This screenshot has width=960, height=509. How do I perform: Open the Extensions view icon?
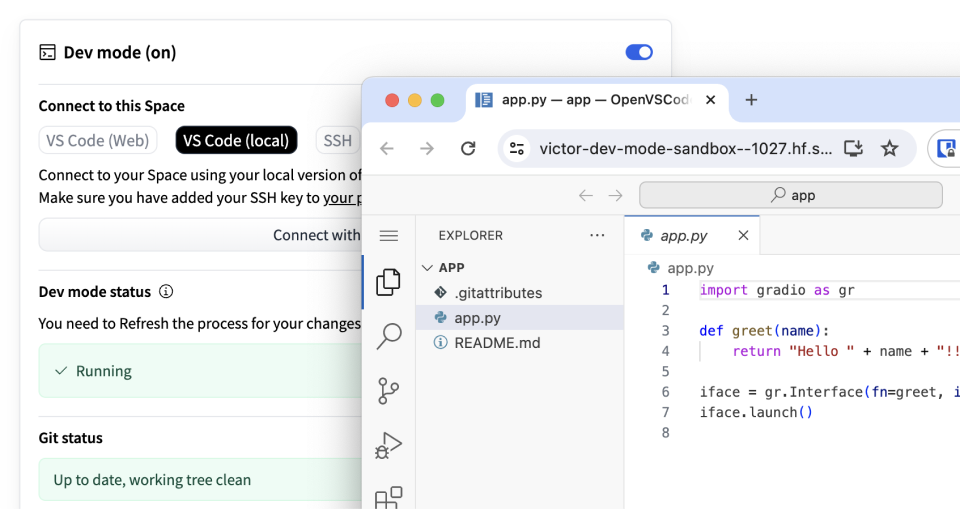point(389,496)
